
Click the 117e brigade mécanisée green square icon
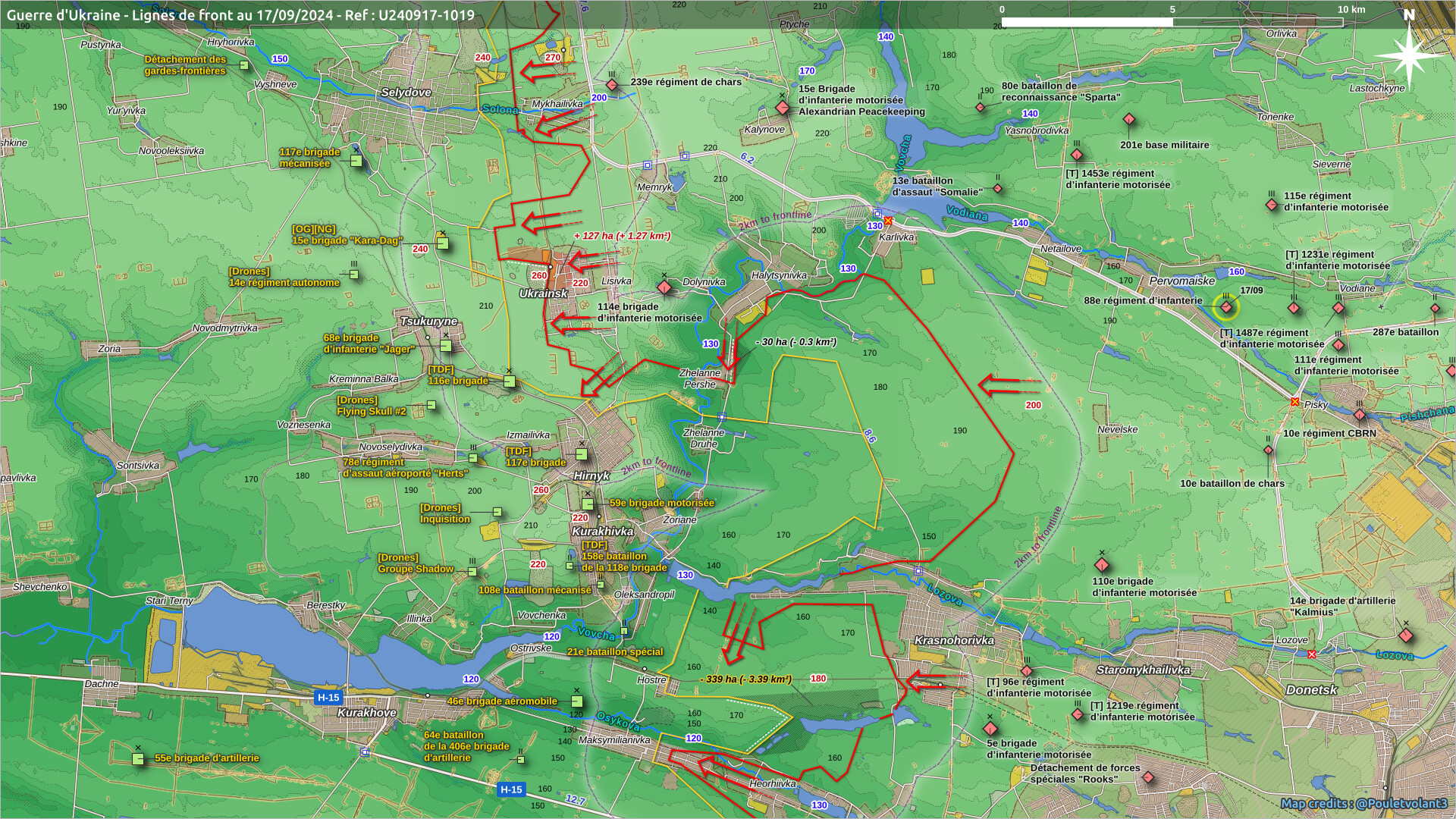tap(356, 161)
